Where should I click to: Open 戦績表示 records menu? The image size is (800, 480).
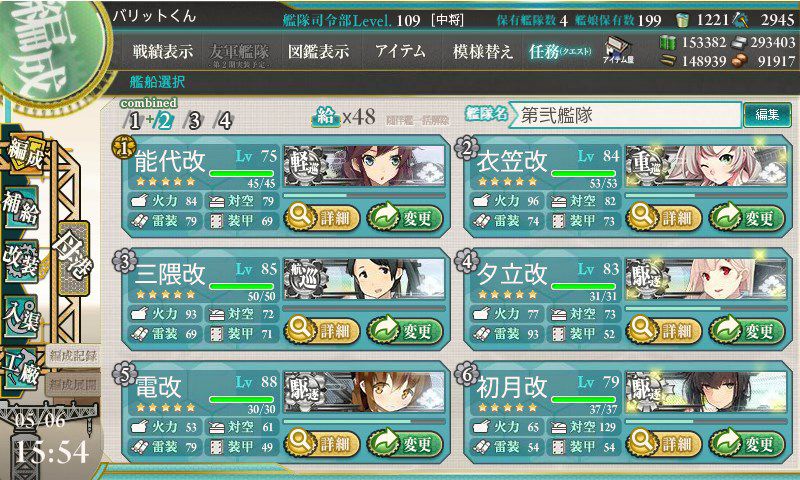coord(163,51)
